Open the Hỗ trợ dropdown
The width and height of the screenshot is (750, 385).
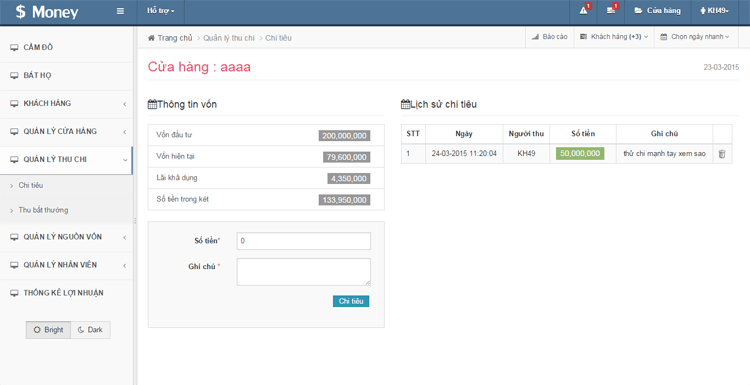click(x=160, y=11)
